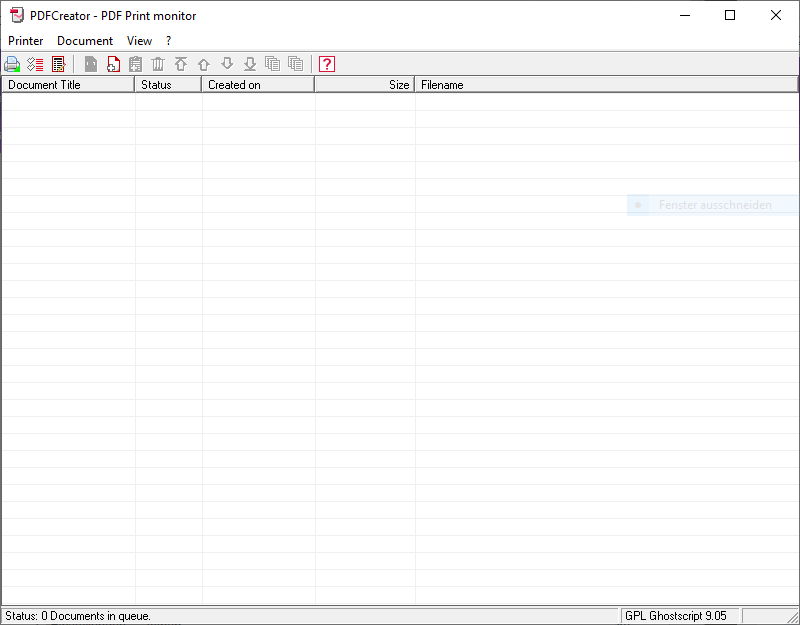
Task: Click the red add-document icon
Action: (x=113, y=64)
